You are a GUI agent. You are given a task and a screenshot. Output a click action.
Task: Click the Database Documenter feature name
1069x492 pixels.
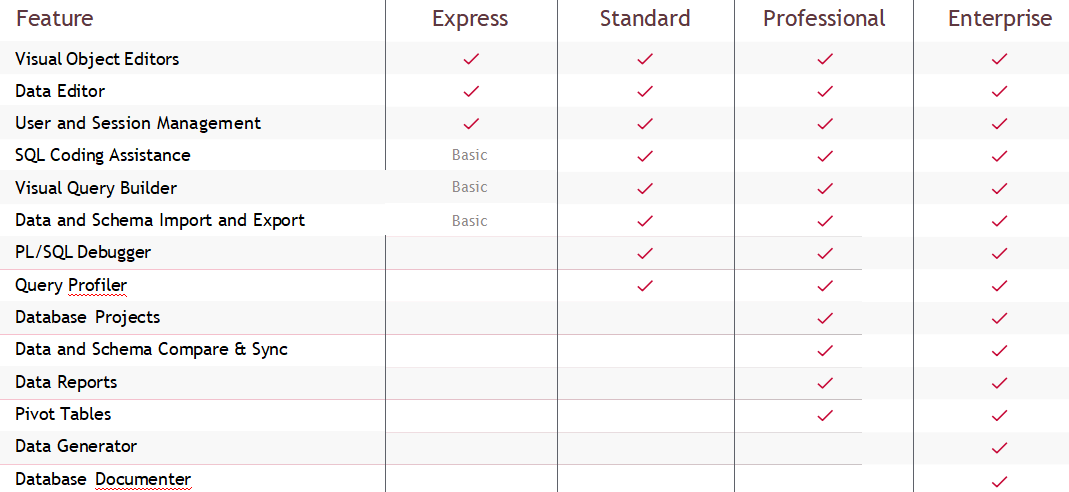tap(103, 479)
